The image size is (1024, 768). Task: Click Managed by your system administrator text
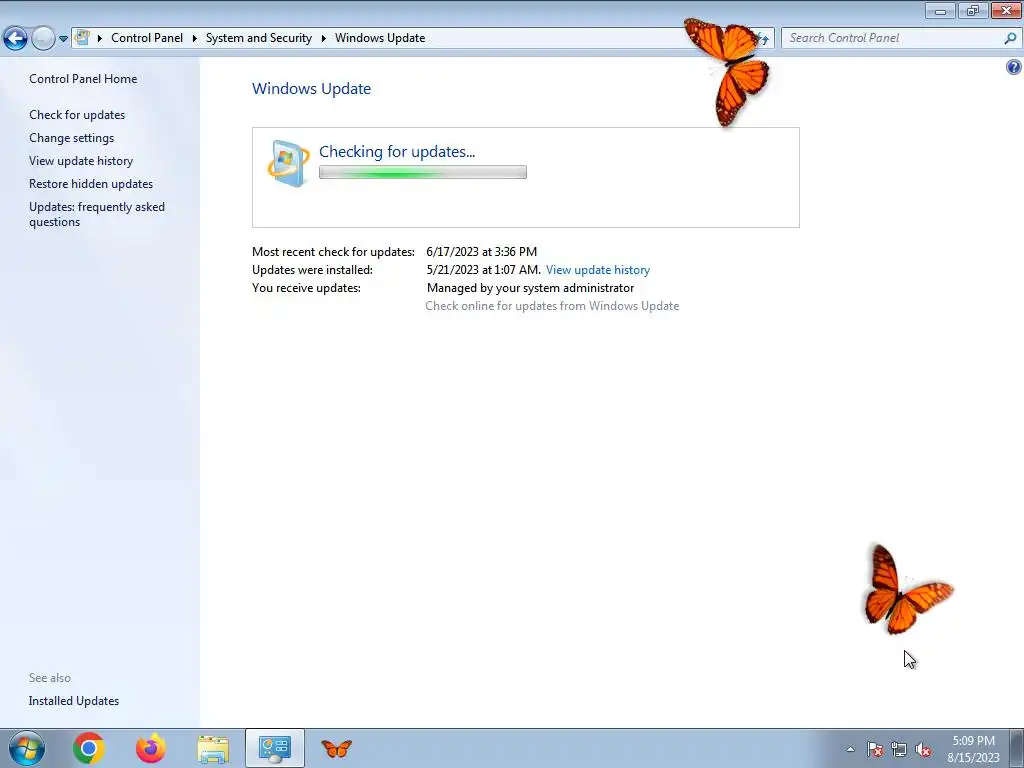[x=530, y=288]
